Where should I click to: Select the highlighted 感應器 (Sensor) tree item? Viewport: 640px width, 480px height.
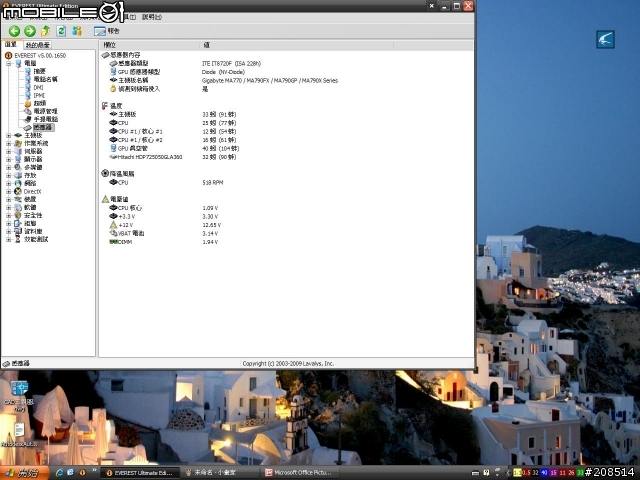coord(43,127)
